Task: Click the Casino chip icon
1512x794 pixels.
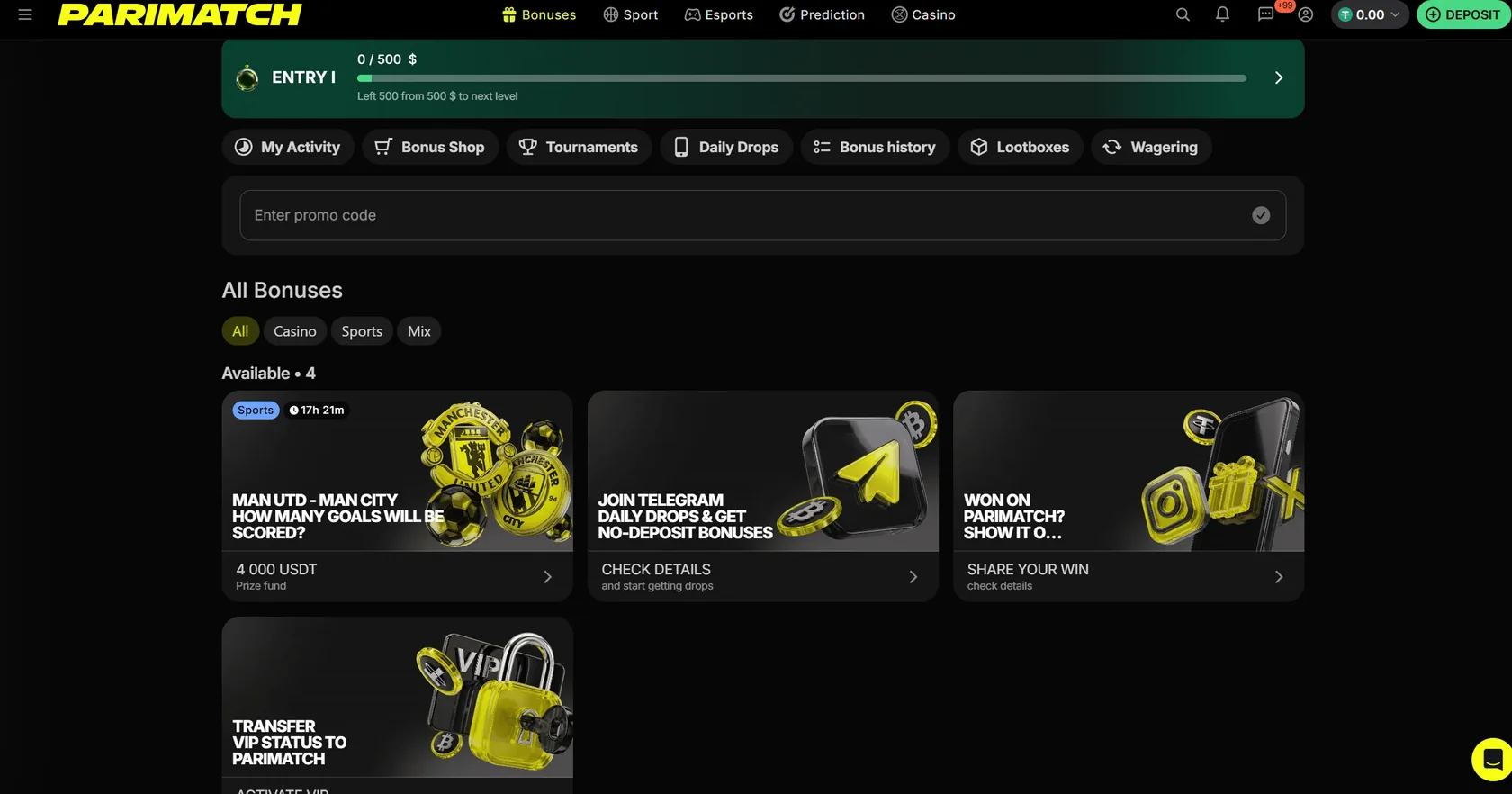Action: 899,14
